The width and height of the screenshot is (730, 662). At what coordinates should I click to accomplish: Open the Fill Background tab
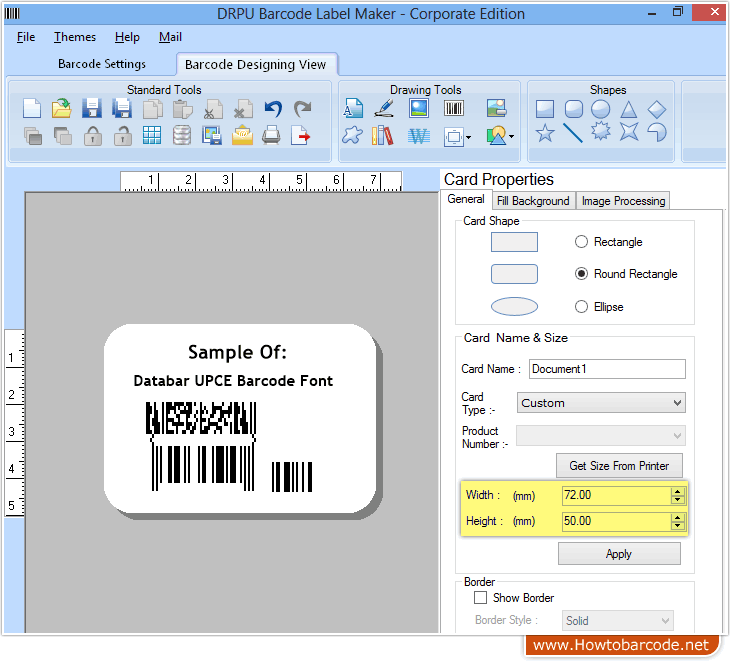tap(533, 201)
